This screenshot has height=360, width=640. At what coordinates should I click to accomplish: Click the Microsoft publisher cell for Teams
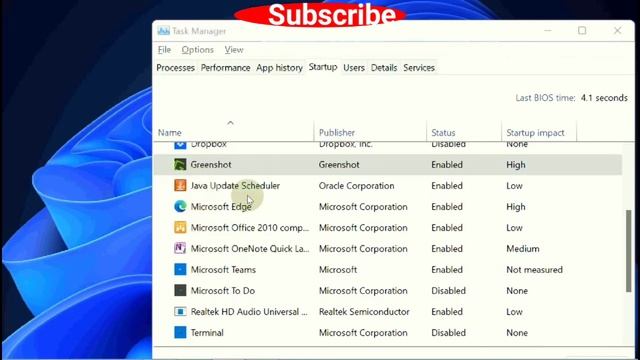(x=338, y=270)
